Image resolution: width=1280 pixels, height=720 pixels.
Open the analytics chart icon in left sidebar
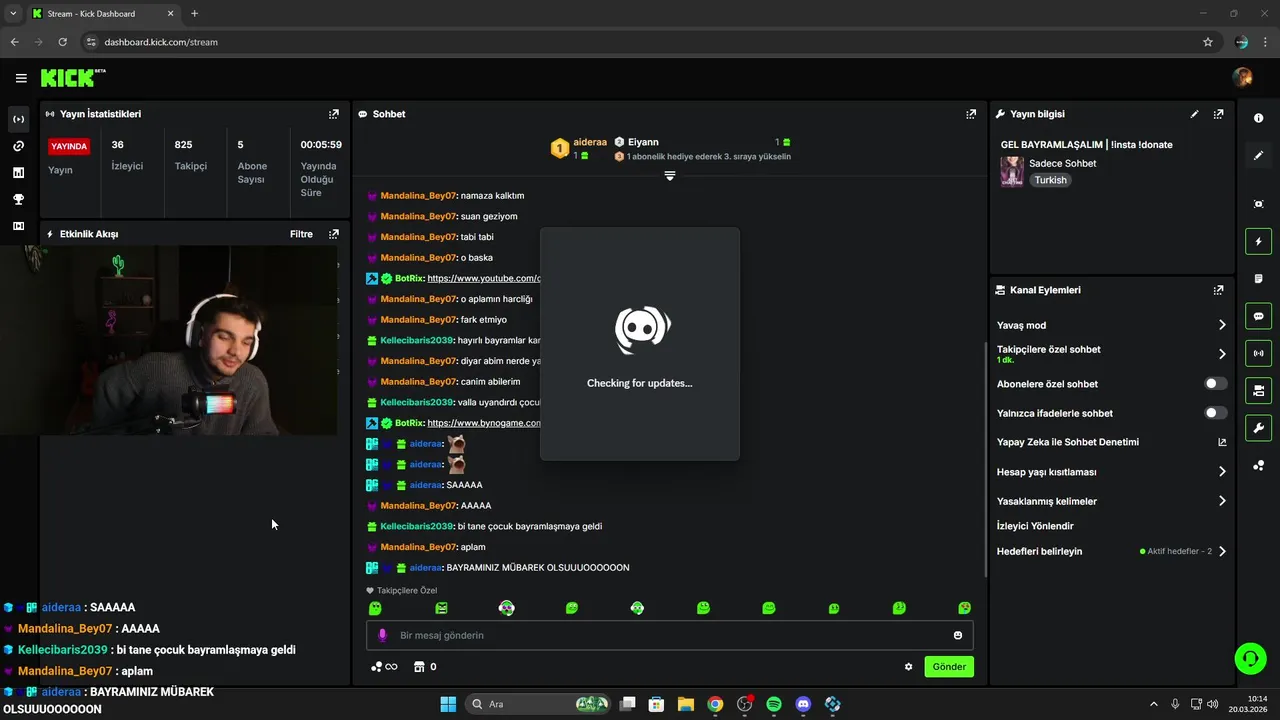point(18,172)
